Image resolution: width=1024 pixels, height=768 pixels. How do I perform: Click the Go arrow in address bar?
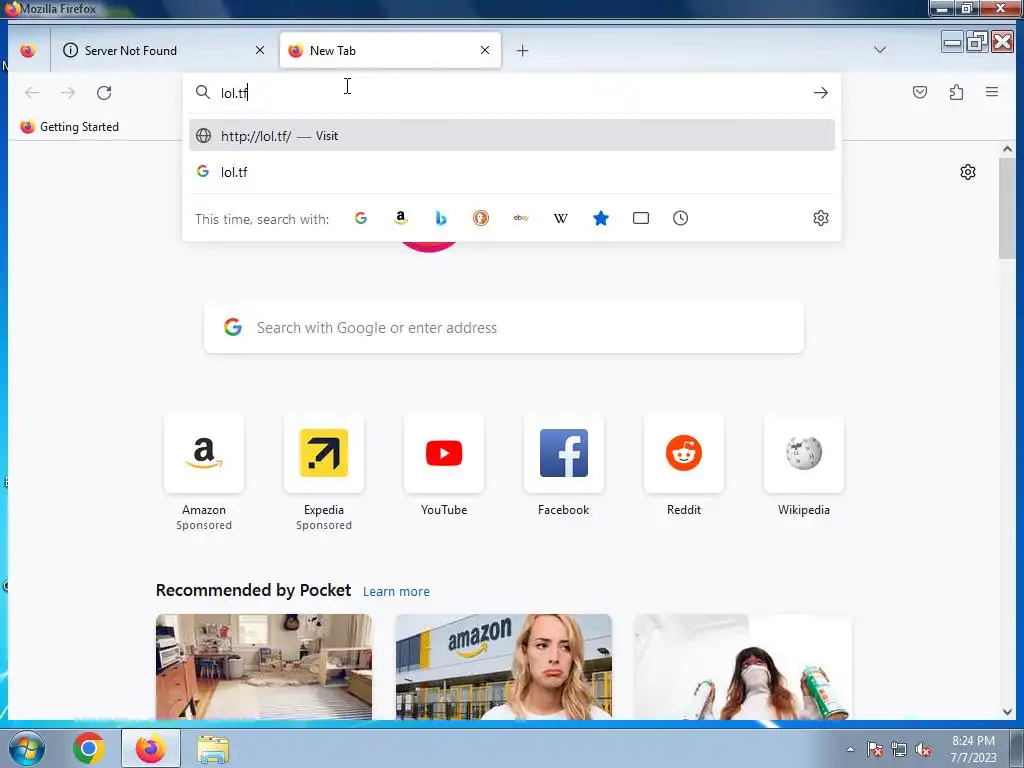pos(821,93)
